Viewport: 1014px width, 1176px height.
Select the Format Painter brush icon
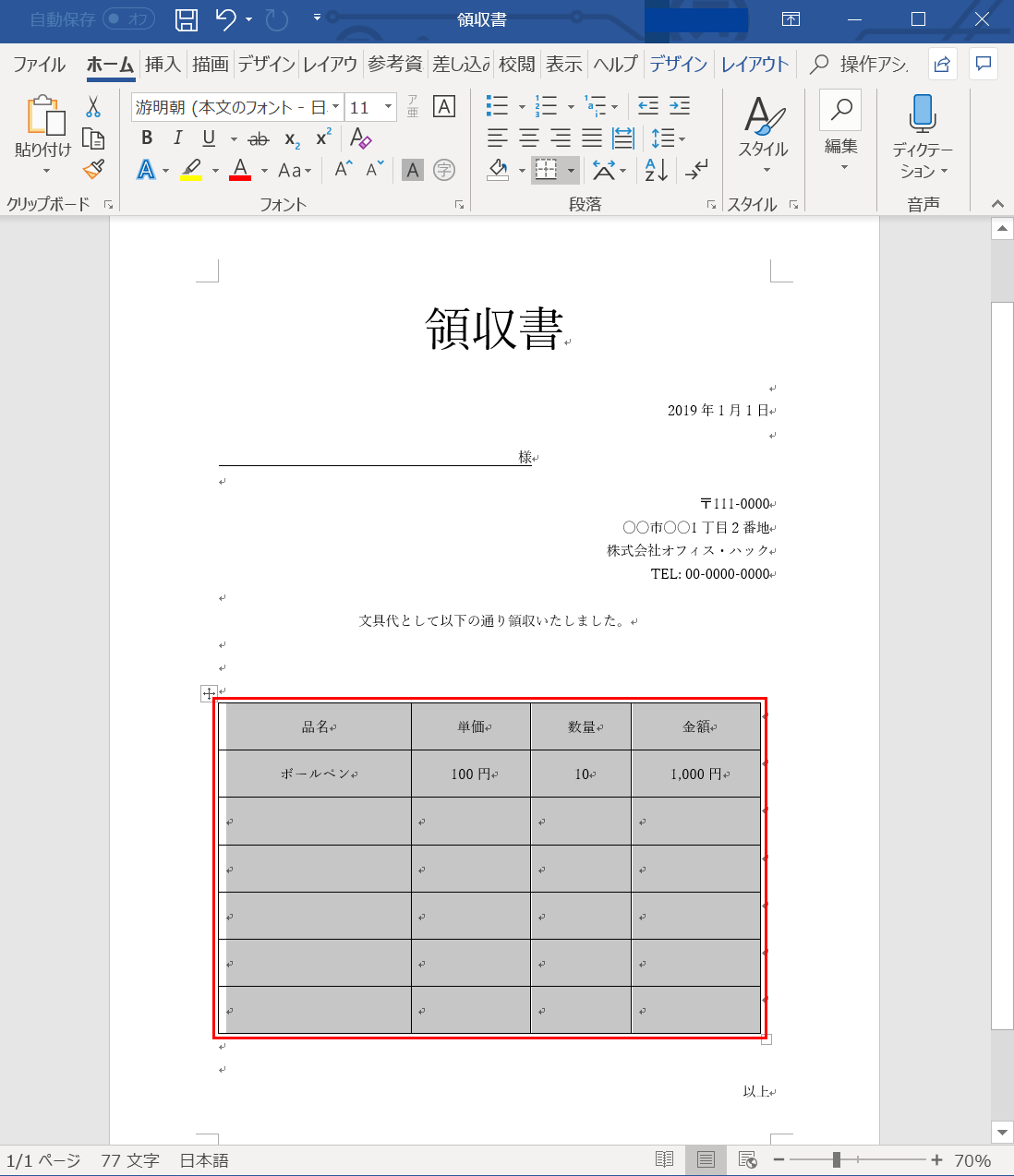click(93, 169)
